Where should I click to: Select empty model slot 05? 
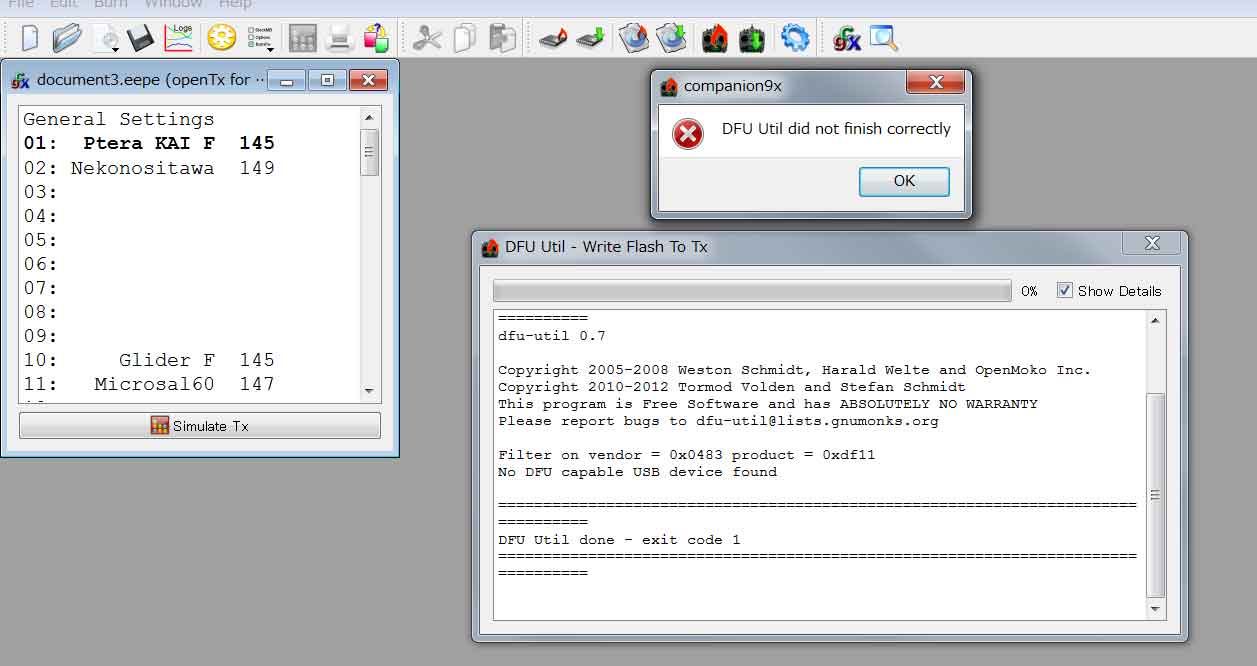[190, 240]
